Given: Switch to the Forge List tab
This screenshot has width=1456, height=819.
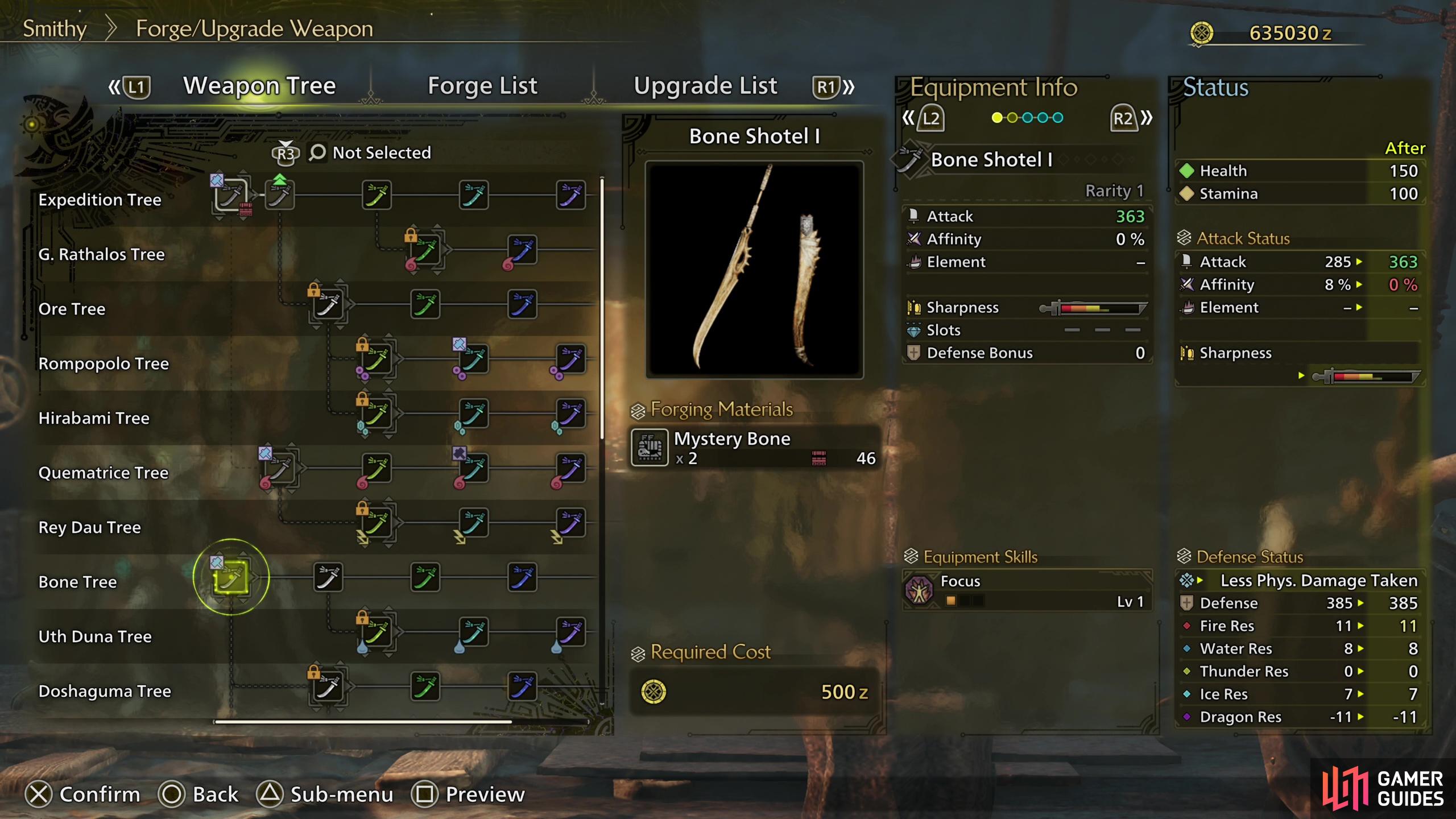Looking at the screenshot, I should 482,86.
